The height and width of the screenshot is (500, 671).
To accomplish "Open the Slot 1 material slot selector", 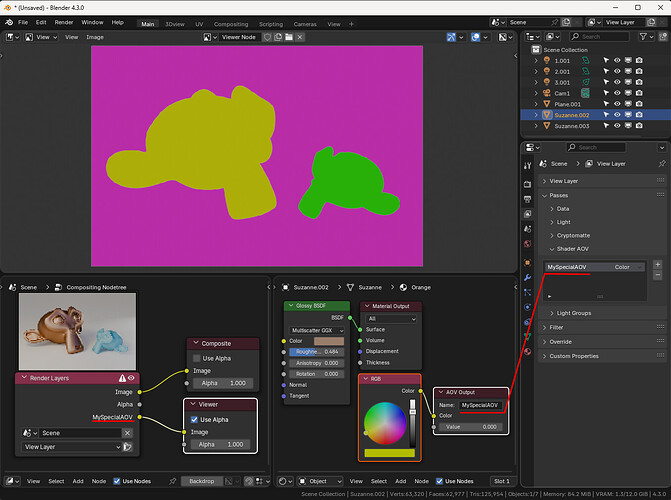I will 502,481.
